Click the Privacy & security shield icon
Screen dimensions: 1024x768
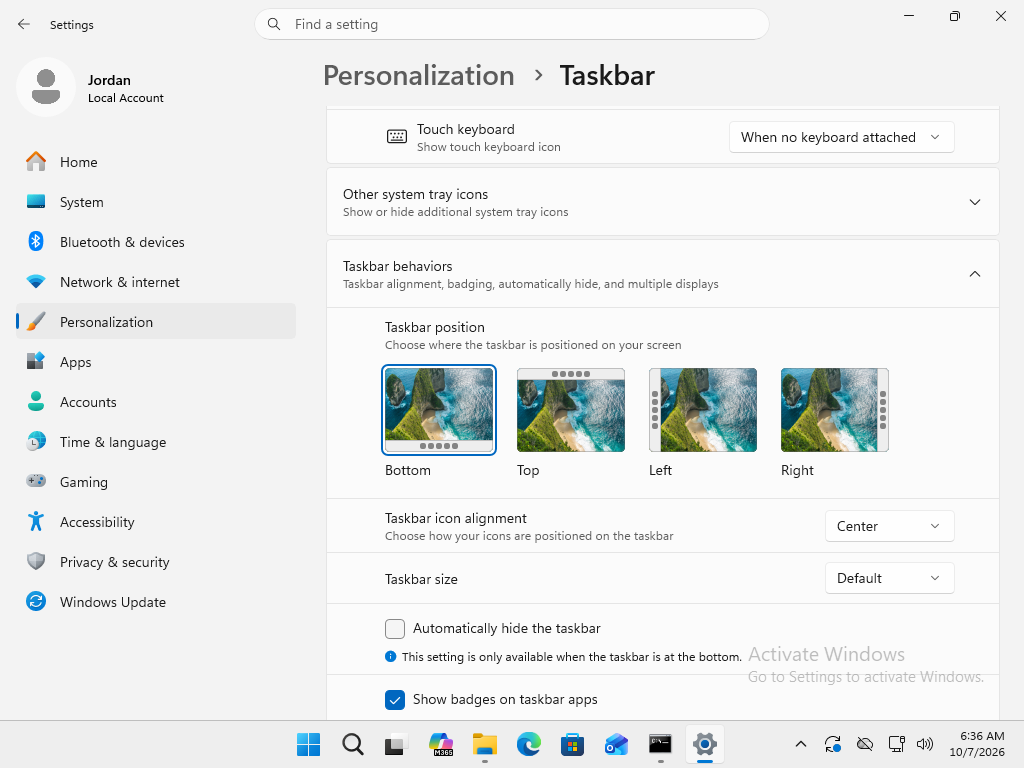point(36,561)
